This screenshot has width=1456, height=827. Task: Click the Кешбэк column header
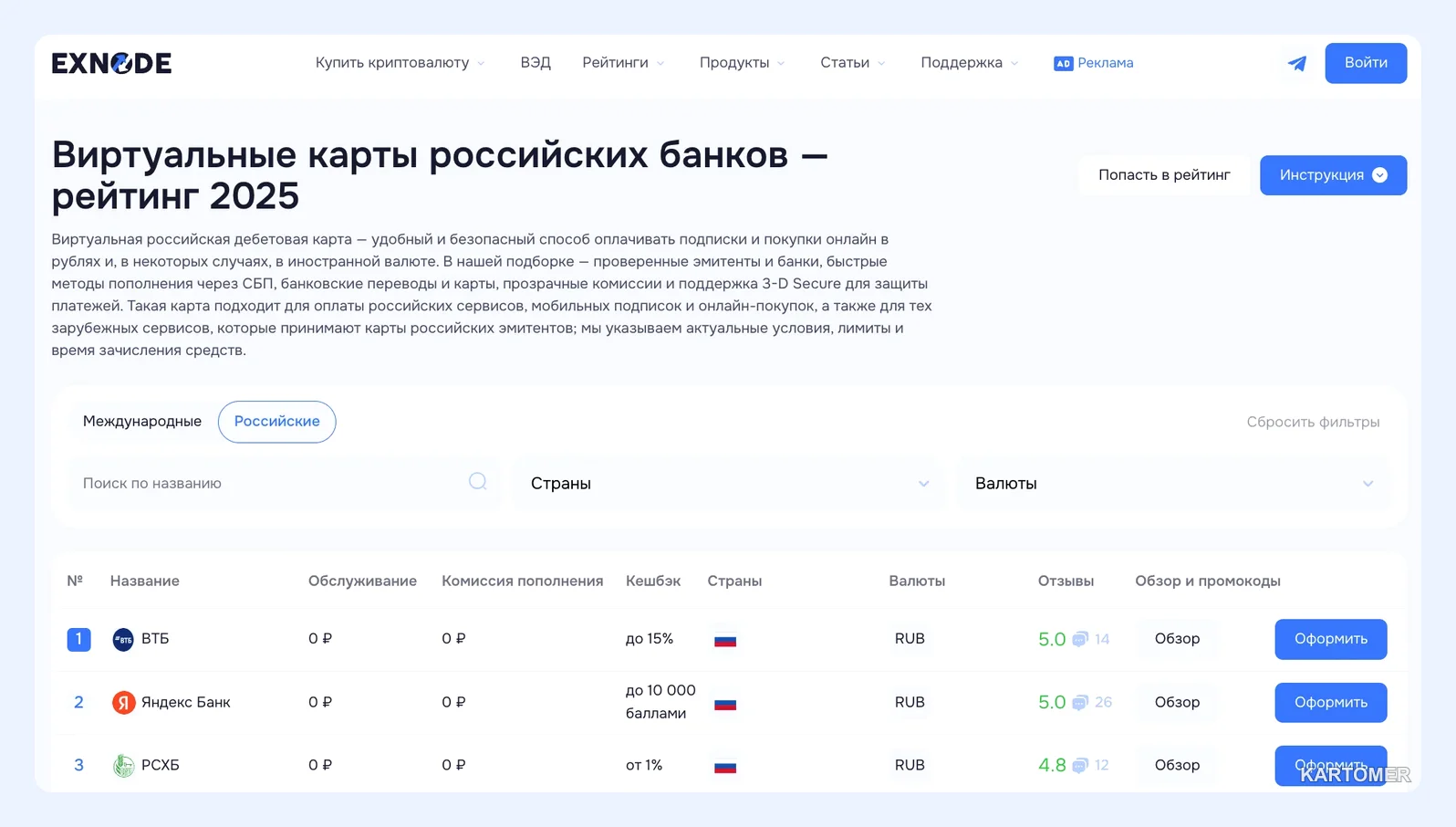tap(653, 581)
